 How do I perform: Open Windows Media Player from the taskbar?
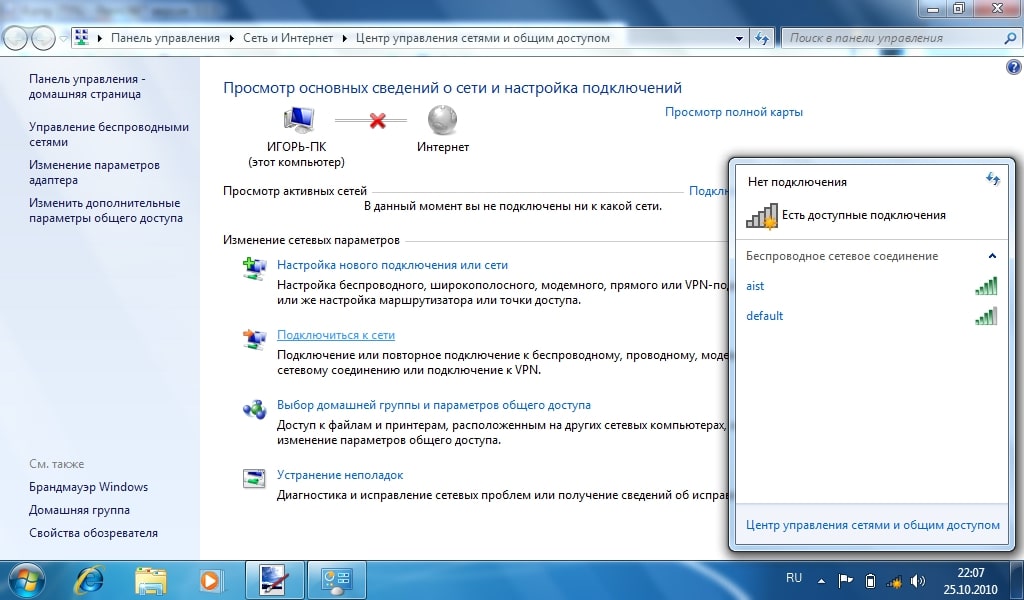point(210,580)
